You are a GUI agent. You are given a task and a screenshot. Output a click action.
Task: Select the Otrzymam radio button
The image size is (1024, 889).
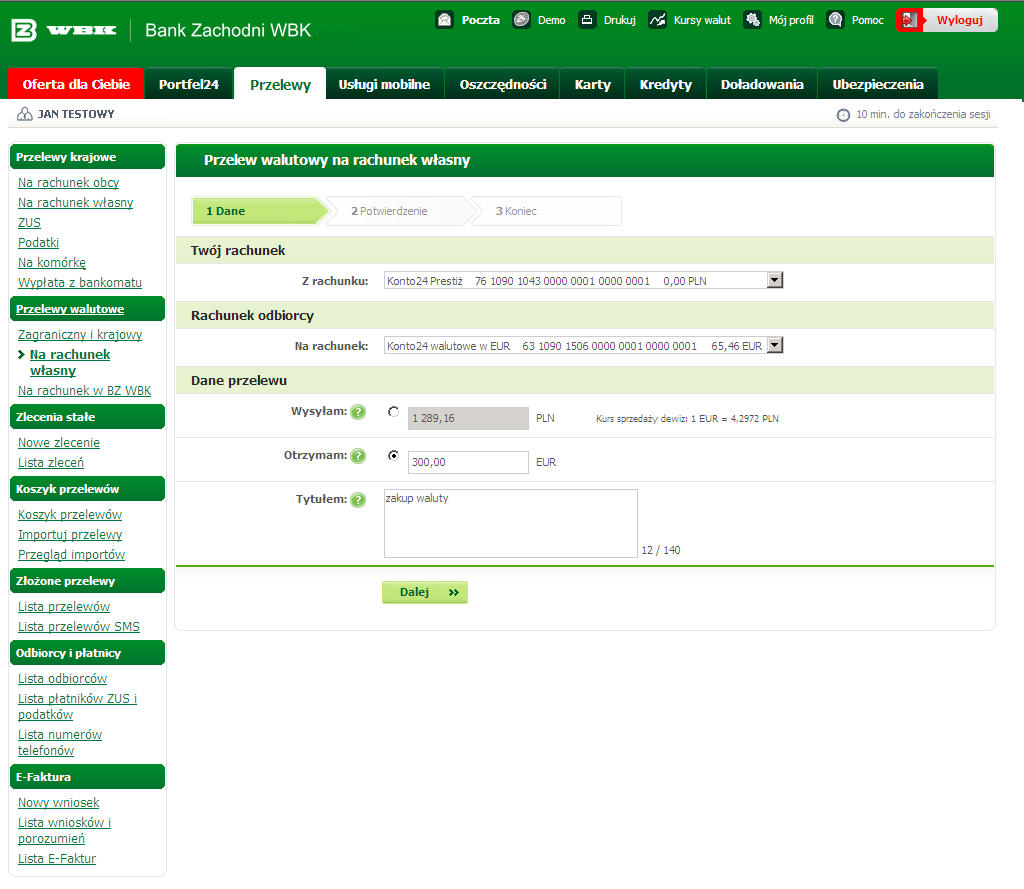[x=393, y=455]
